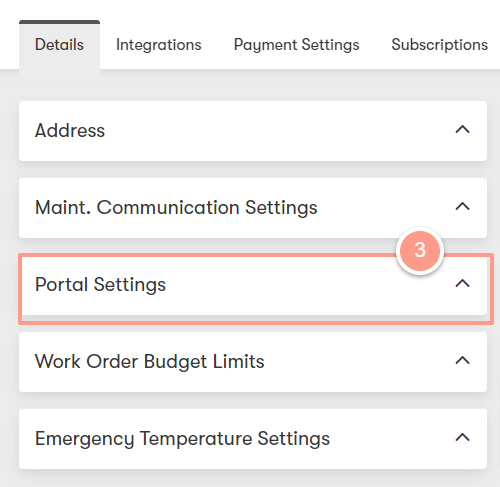
Task: Expand the Maint. Communication Settings panel
Action: 253,208
